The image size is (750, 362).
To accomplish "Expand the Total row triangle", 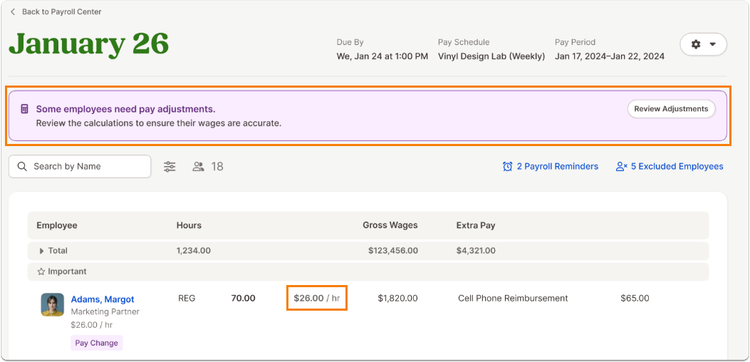I will 41,251.
